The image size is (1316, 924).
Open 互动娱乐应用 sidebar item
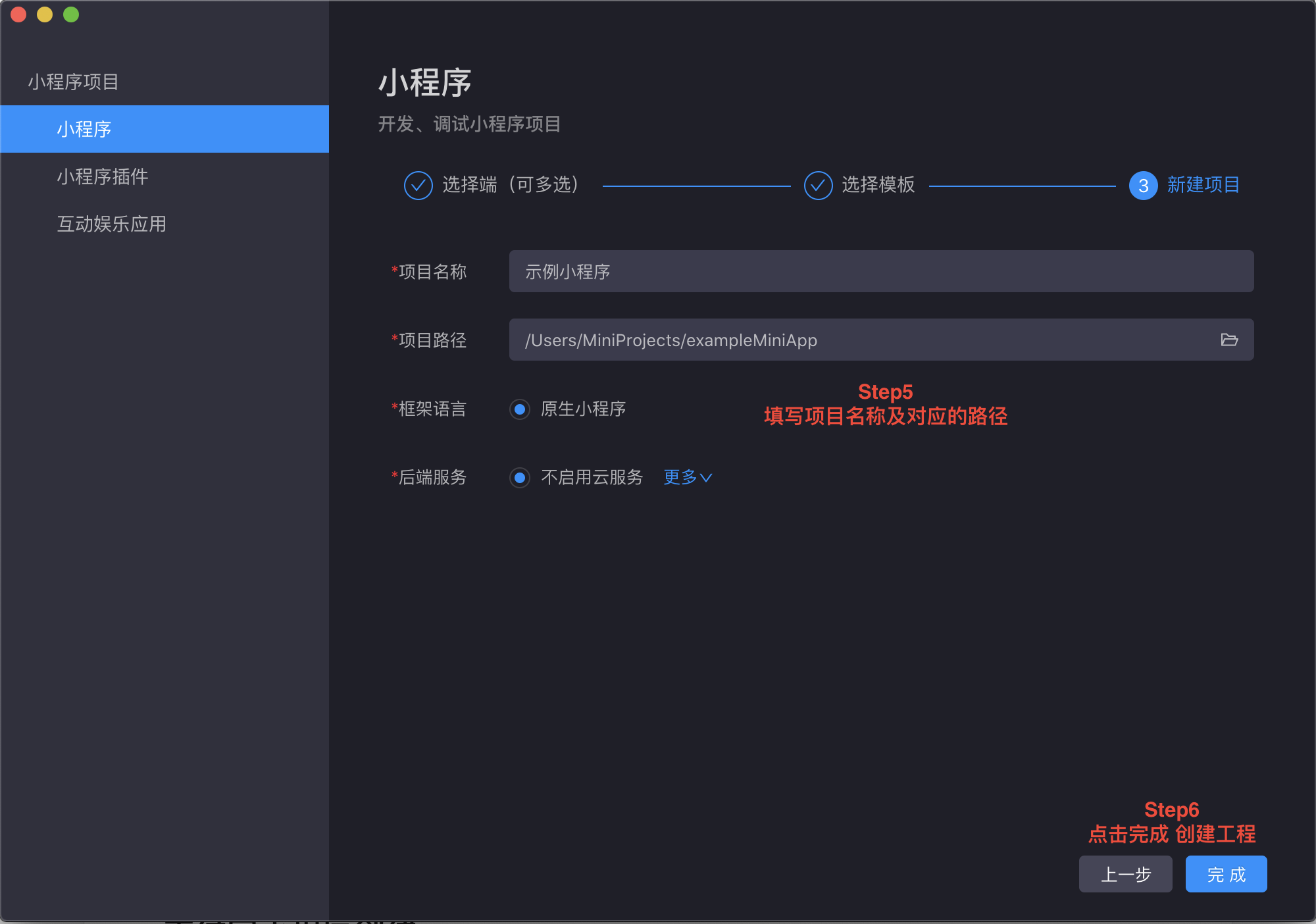coord(112,224)
